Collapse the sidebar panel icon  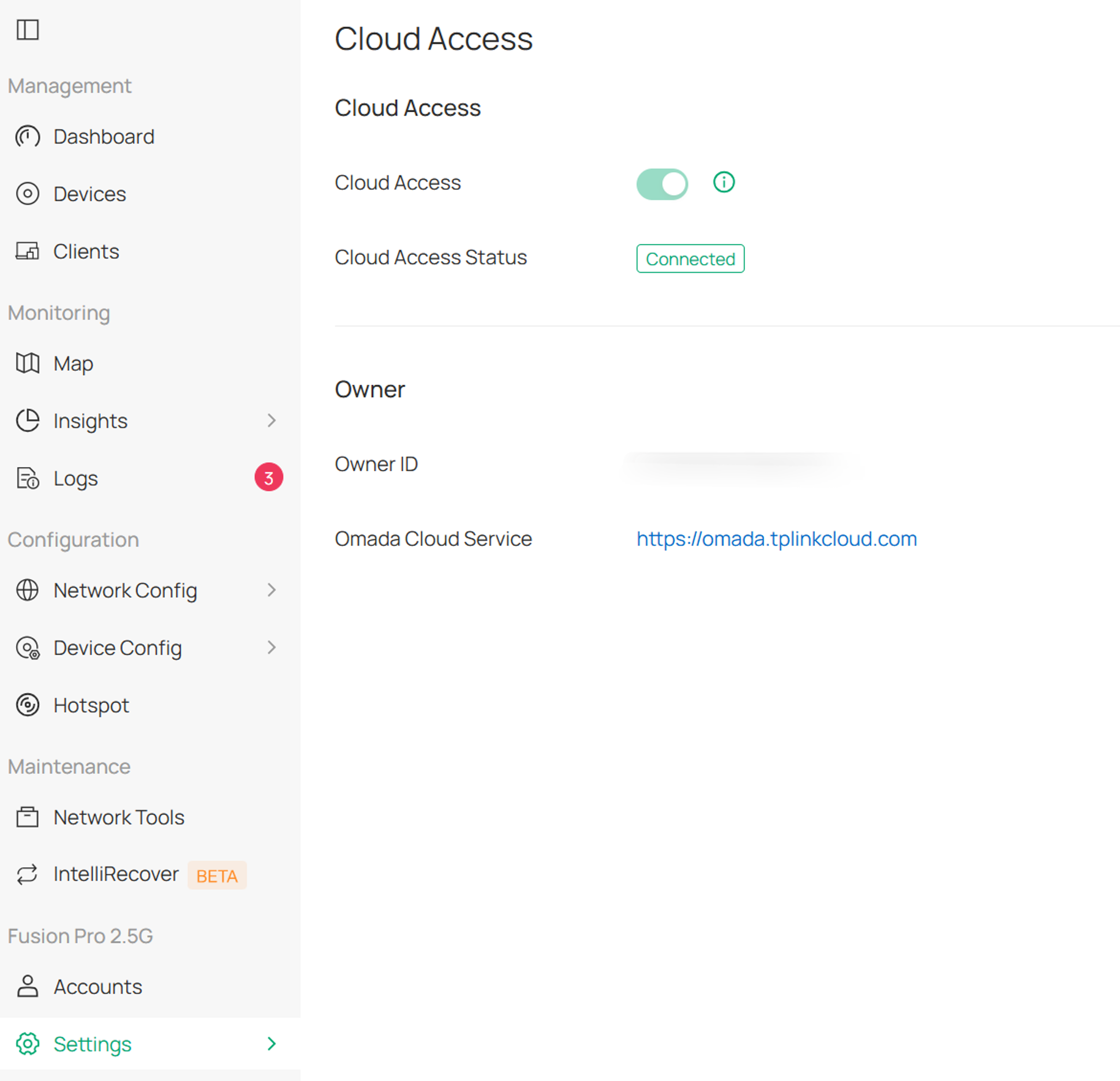[x=28, y=29]
